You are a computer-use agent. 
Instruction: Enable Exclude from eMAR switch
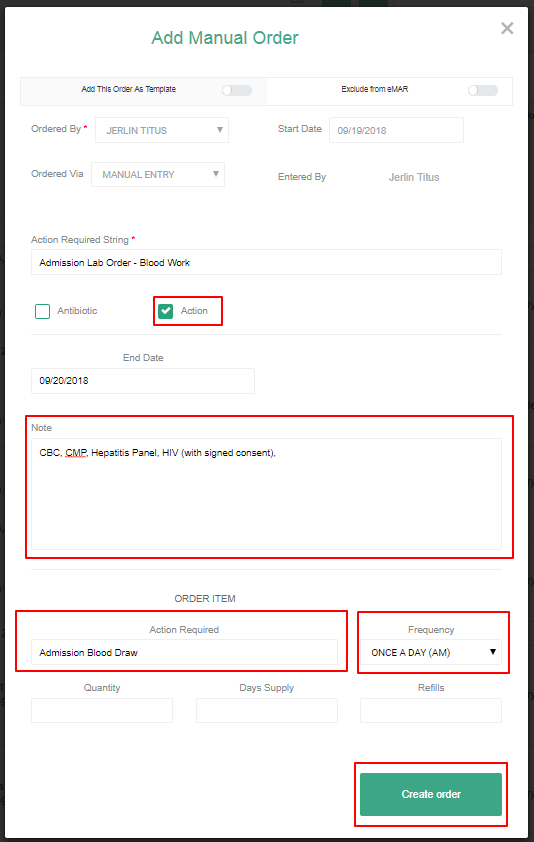pos(482,90)
